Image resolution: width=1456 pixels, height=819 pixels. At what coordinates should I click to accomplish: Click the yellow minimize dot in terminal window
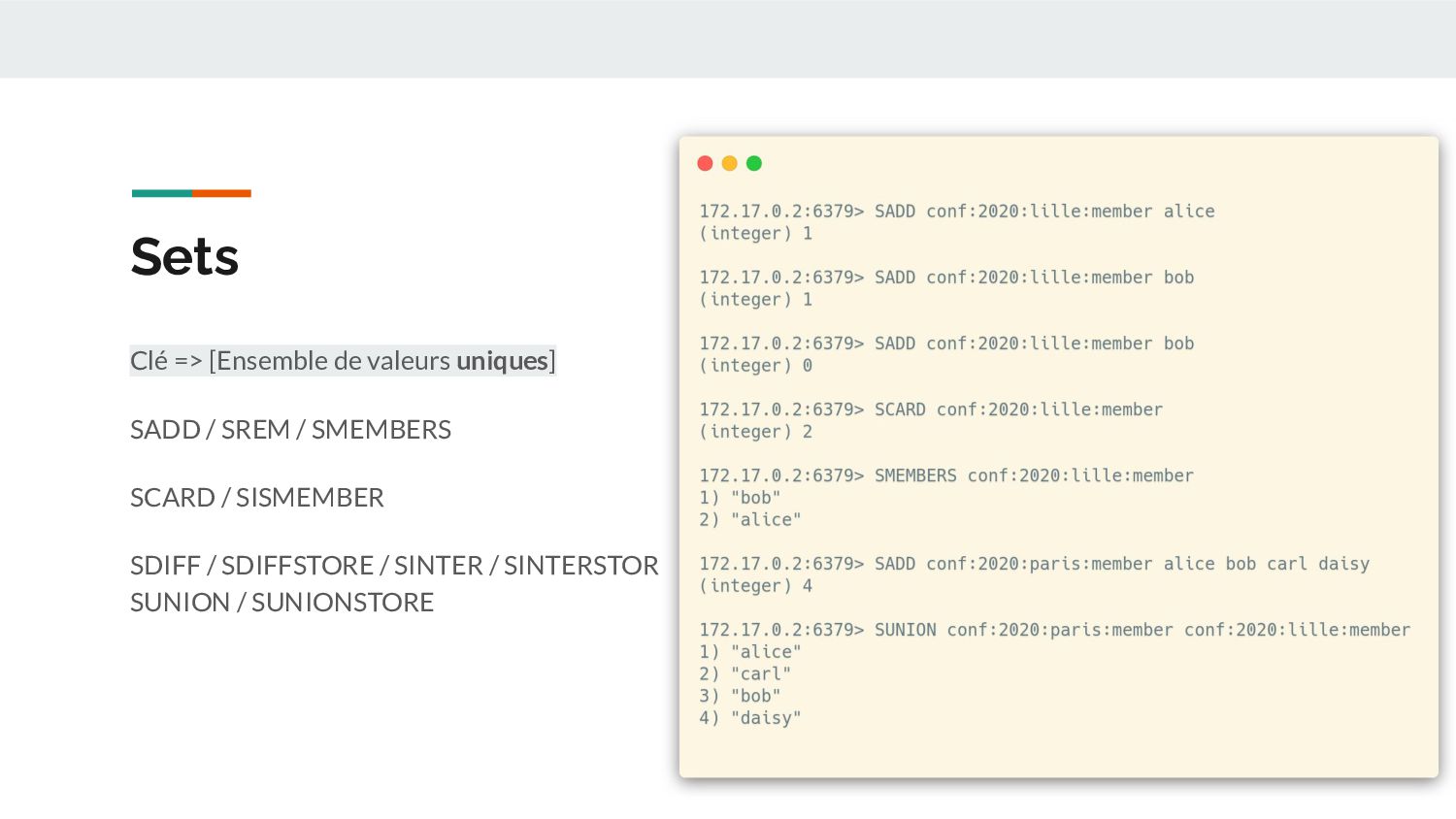tap(730, 163)
